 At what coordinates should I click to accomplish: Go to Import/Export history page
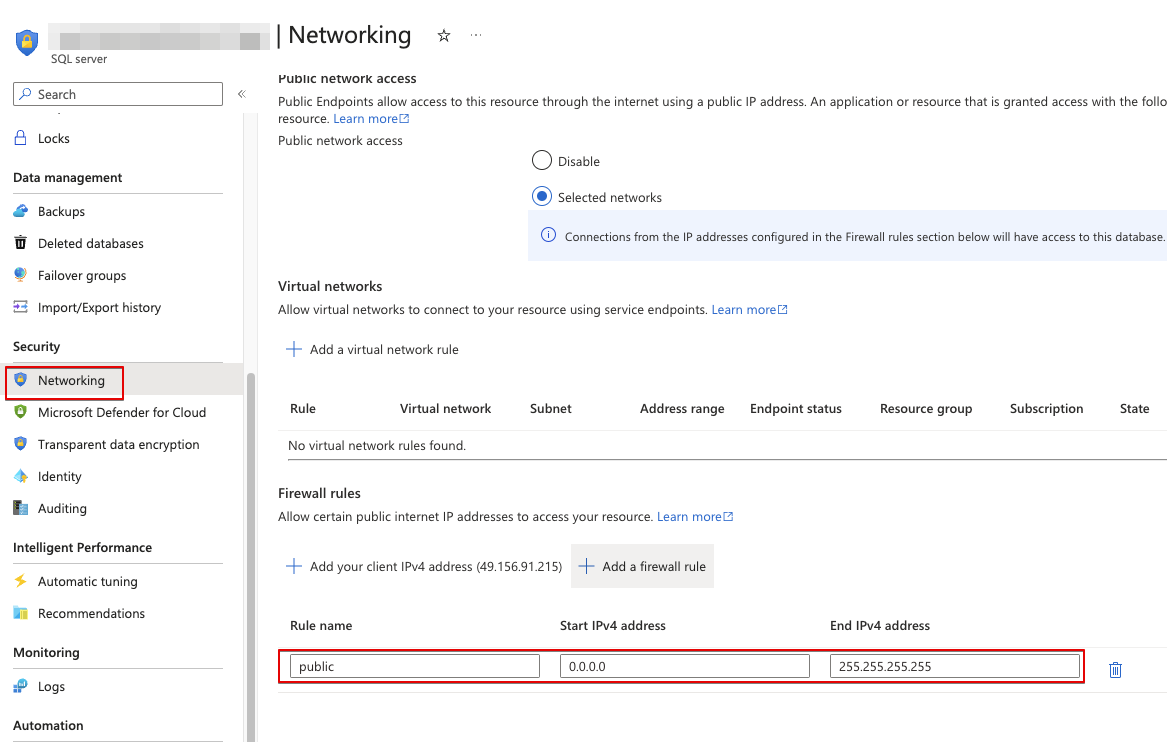[99, 308]
